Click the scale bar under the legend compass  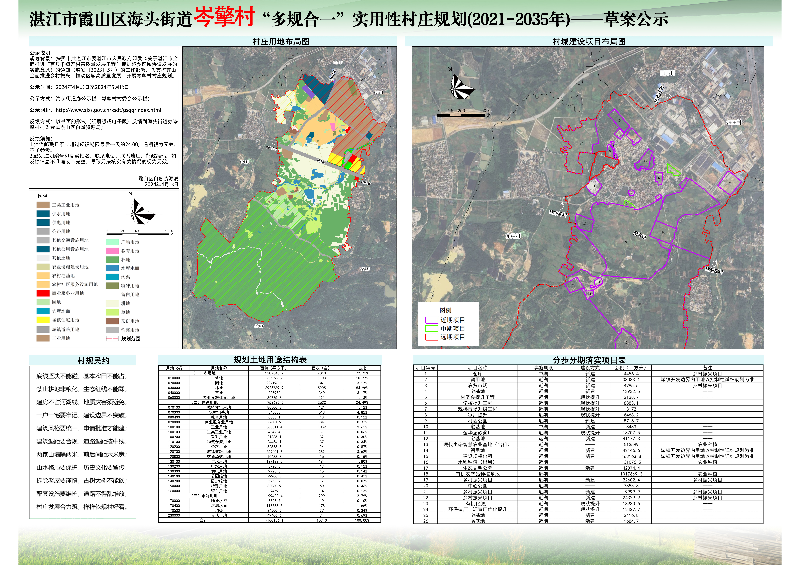141,233
